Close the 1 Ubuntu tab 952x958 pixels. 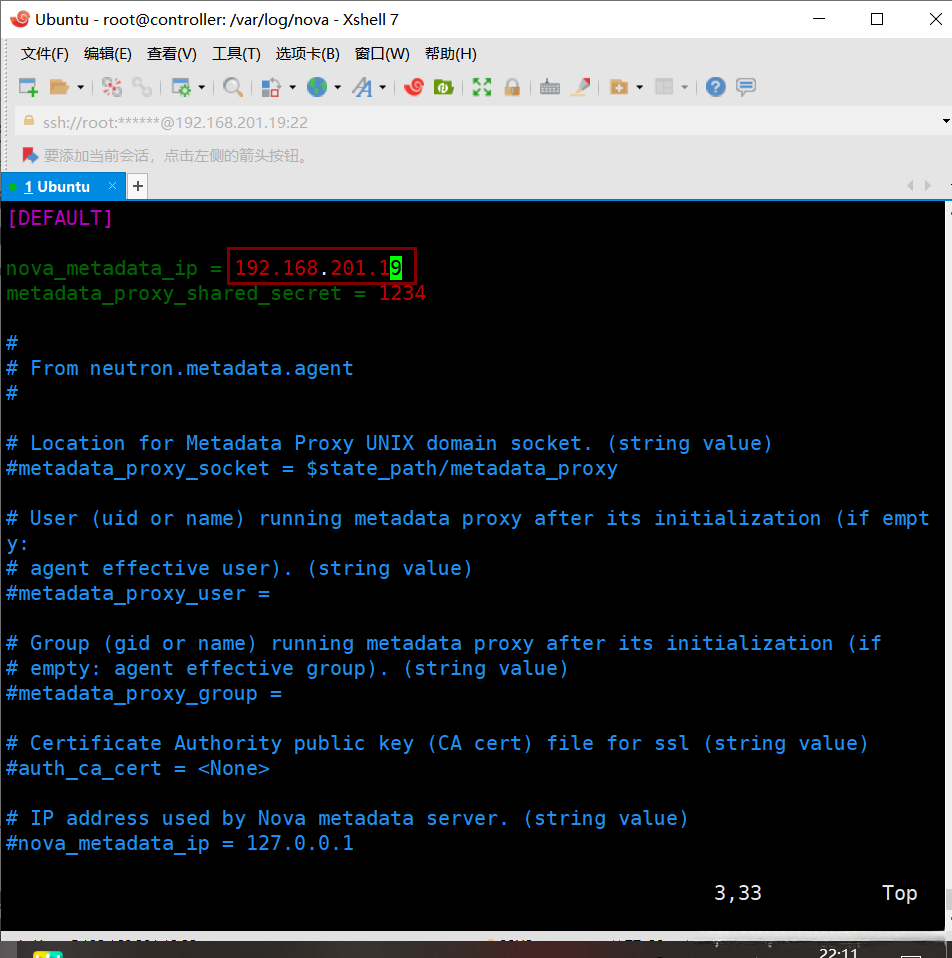pyautogui.click(x=113, y=186)
